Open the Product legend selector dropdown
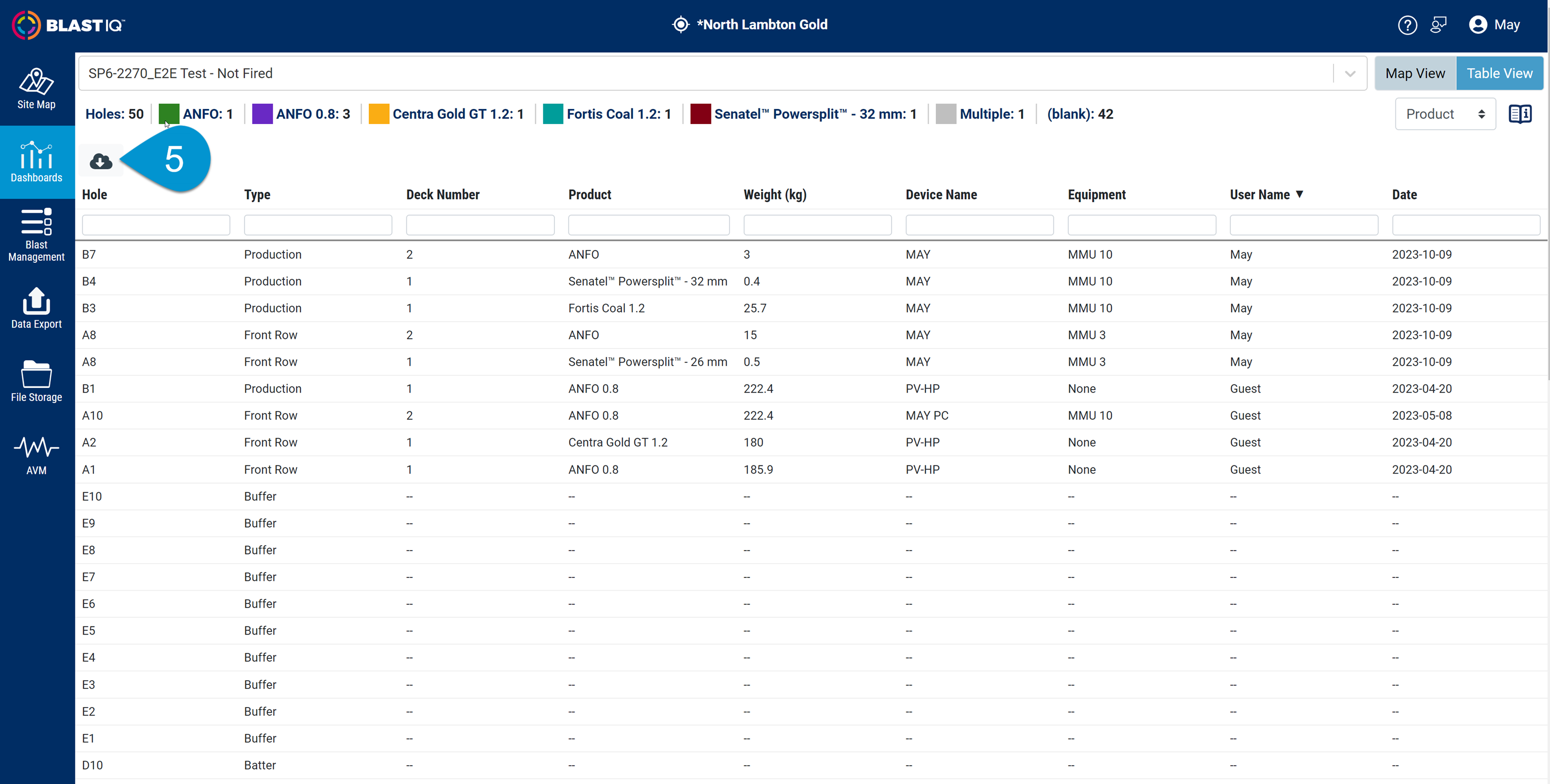The height and width of the screenshot is (784, 1550). [x=1445, y=113]
